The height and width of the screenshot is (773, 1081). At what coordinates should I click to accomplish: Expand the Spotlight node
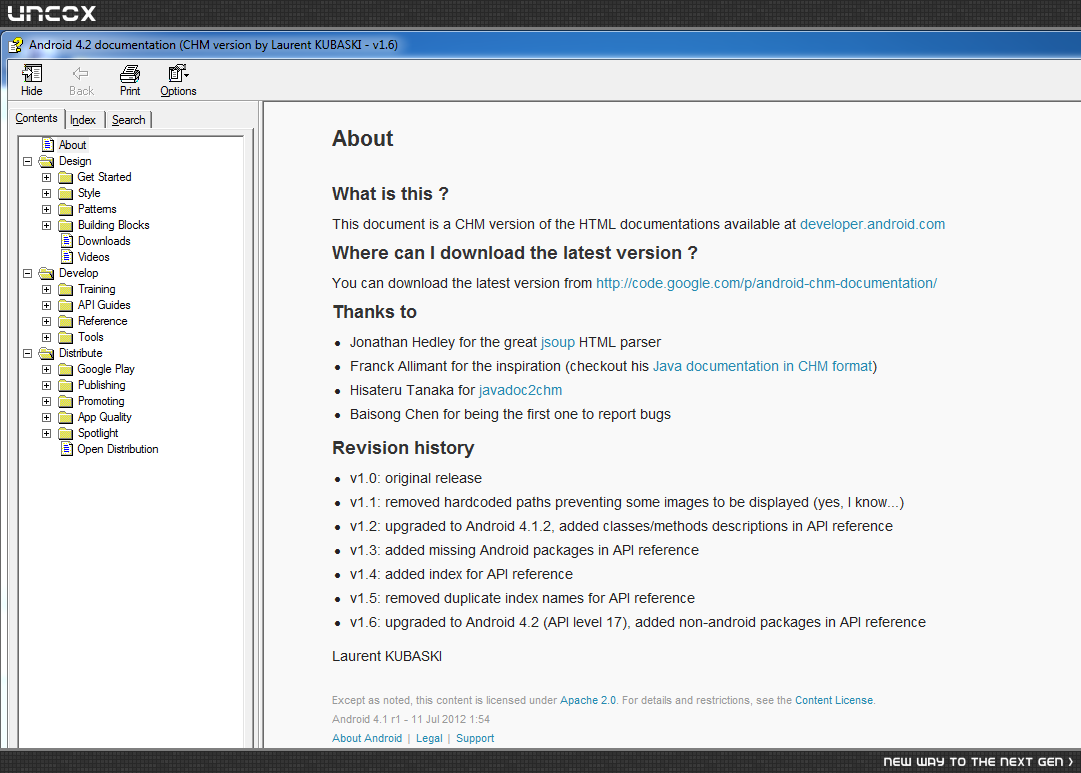[x=46, y=433]
